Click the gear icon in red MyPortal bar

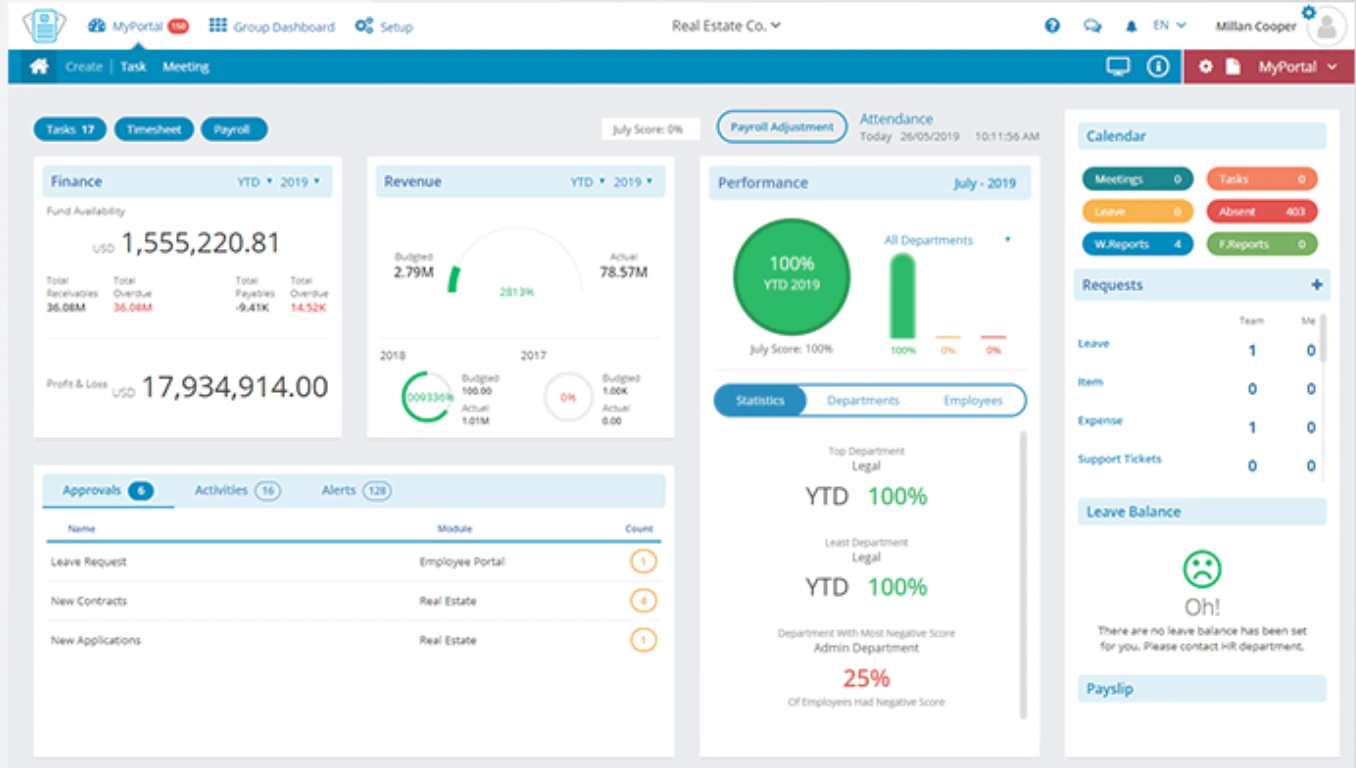[1205, 67]
